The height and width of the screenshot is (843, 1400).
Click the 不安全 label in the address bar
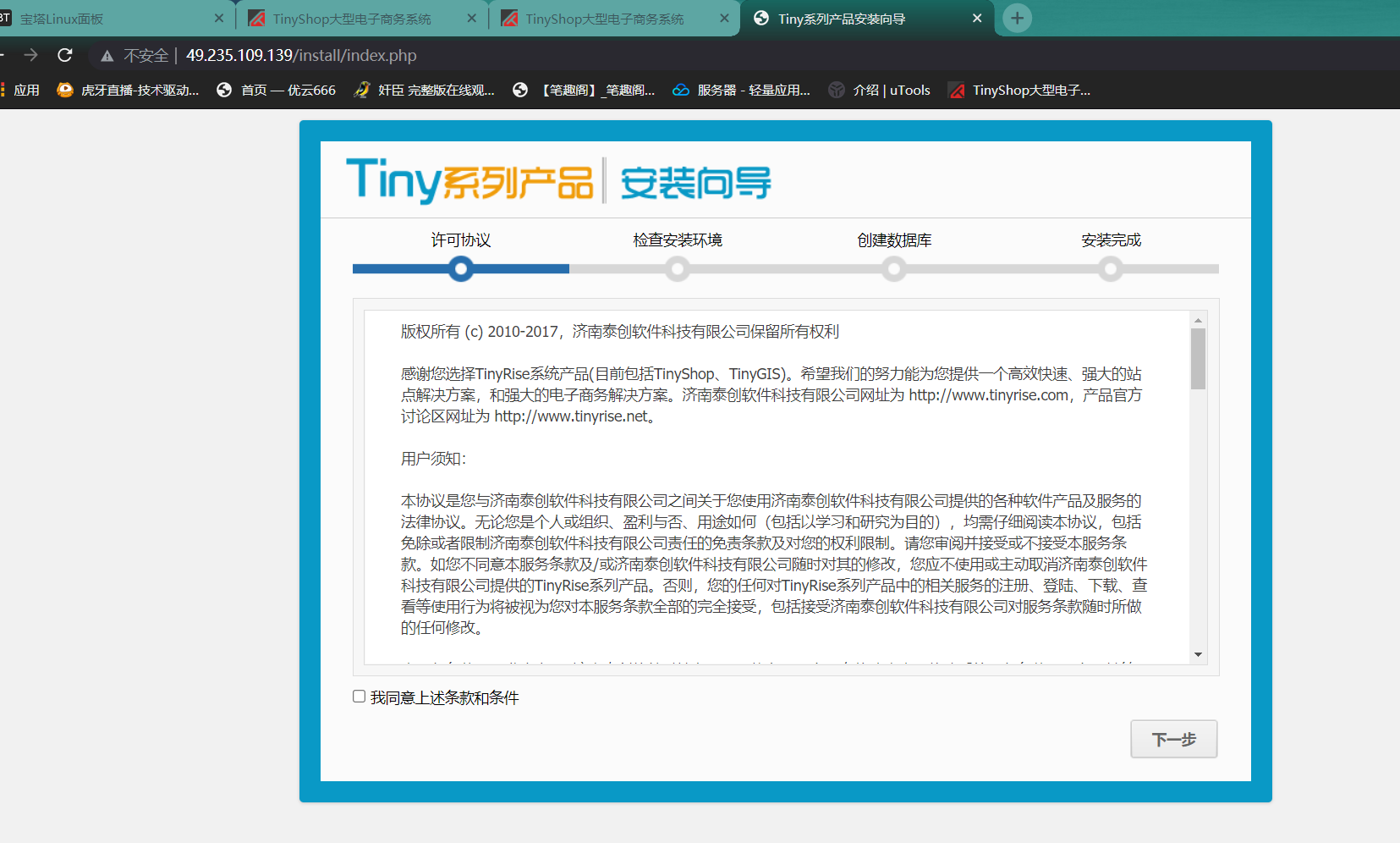point(146,56)
